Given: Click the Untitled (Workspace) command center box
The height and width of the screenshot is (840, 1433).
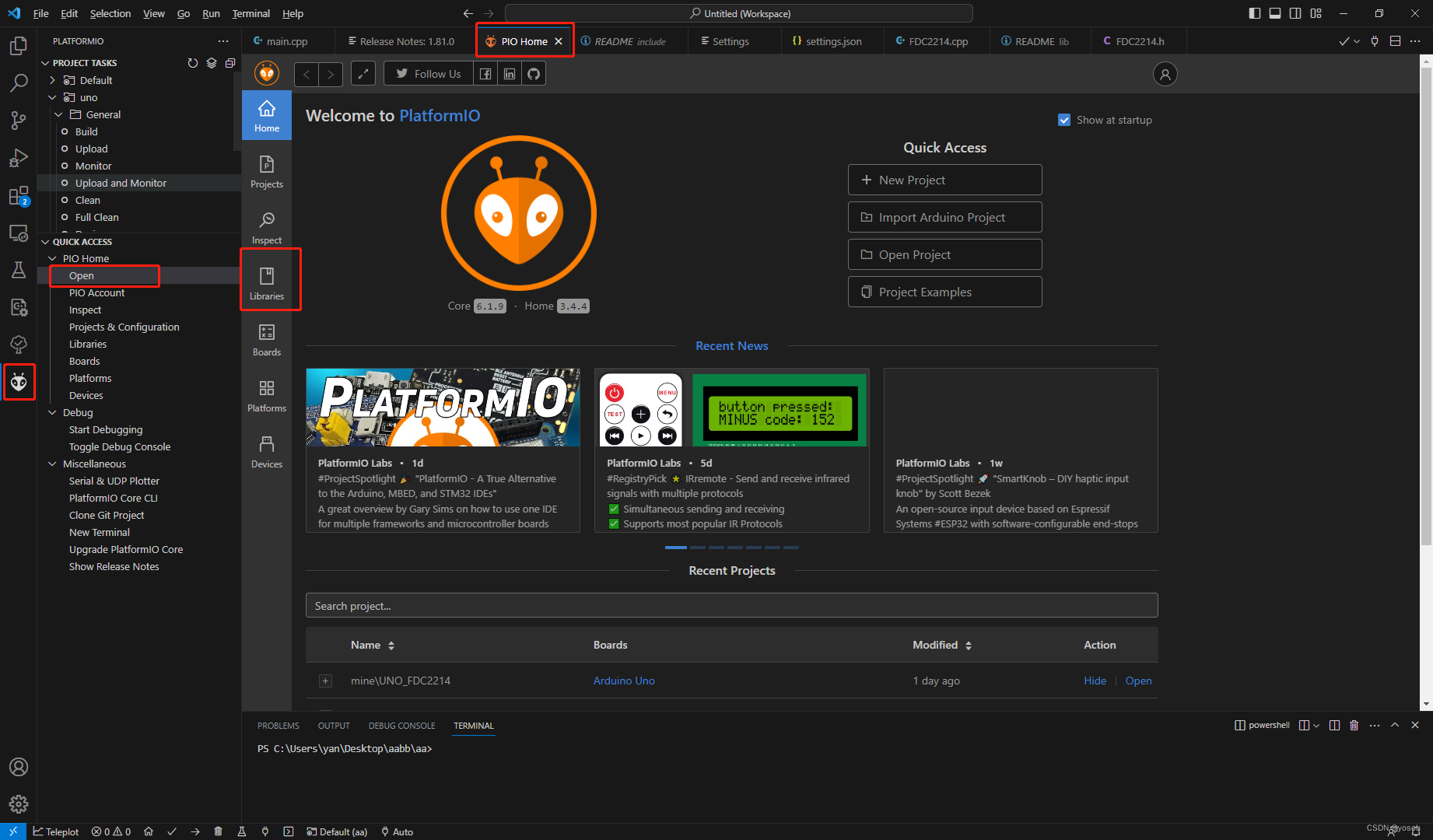Looking at the screenshot, I should 739,13.
